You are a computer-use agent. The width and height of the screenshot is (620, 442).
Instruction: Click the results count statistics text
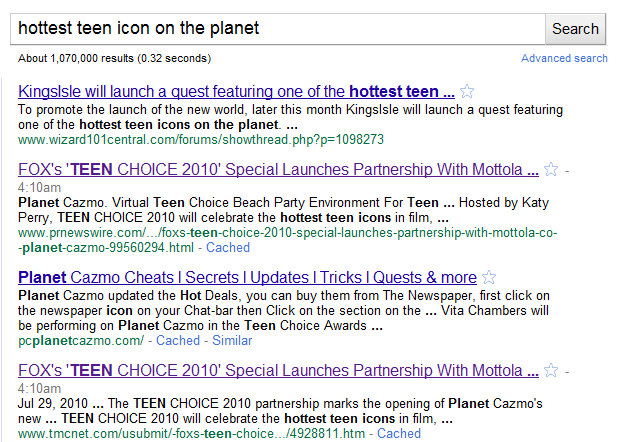click(115, 58)
